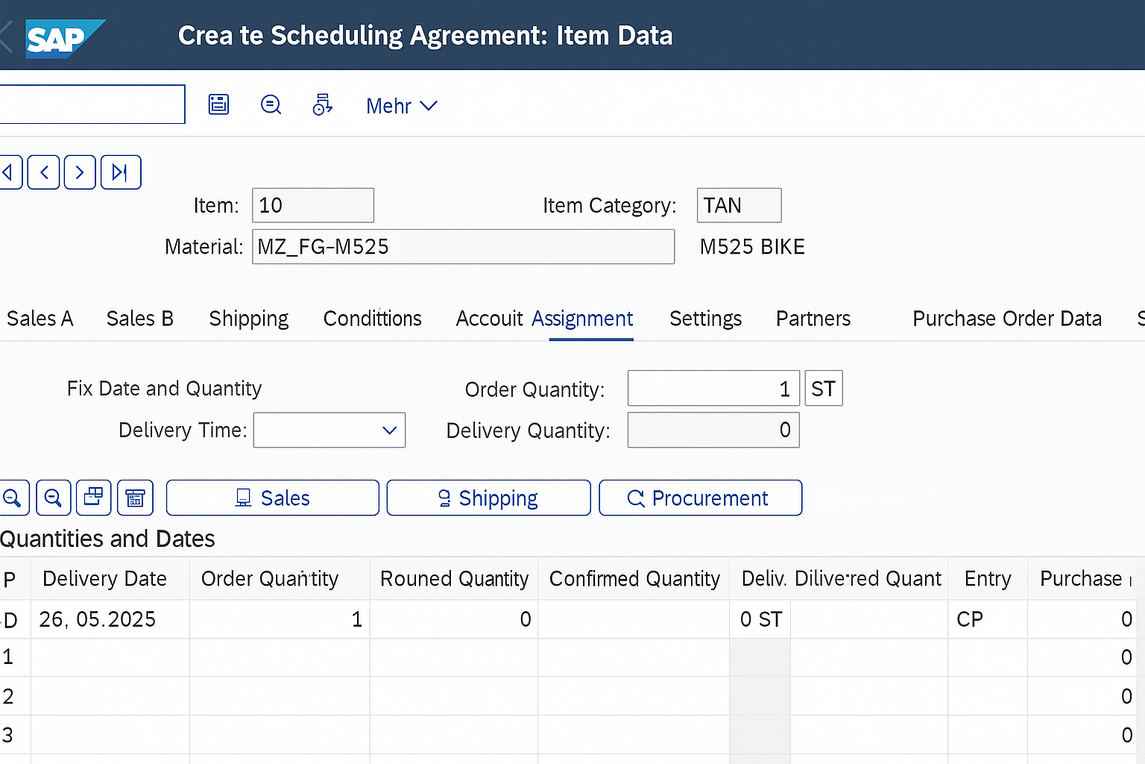Open the Purchase Order Data tab

[x=1007, y=318]
